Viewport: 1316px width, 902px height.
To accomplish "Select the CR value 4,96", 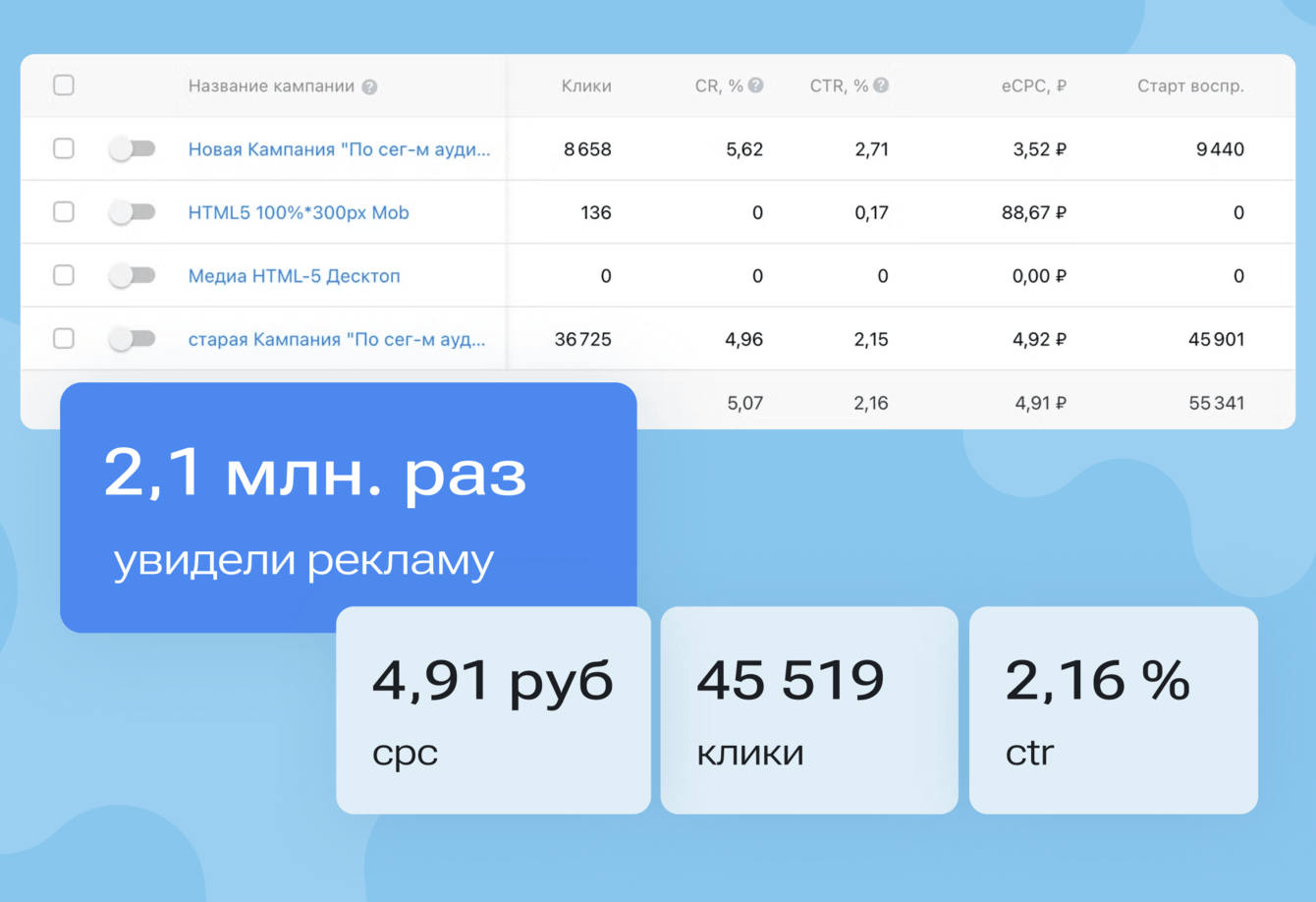I will [x=743, y=339].
